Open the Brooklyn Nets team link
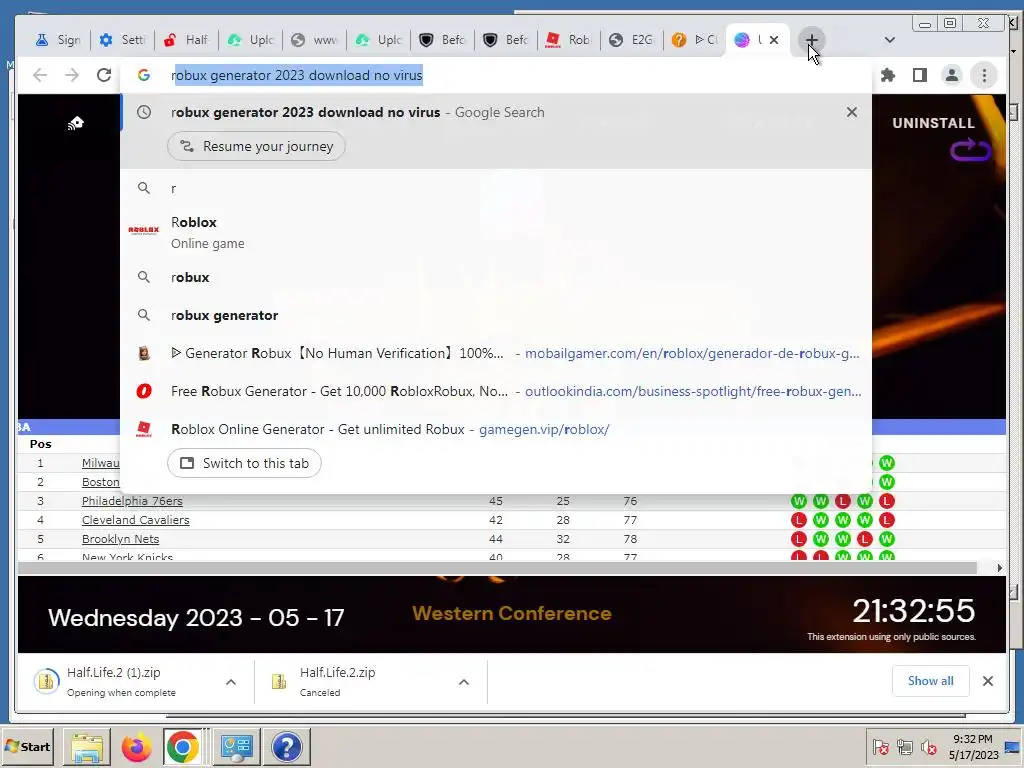 [120, 539]
